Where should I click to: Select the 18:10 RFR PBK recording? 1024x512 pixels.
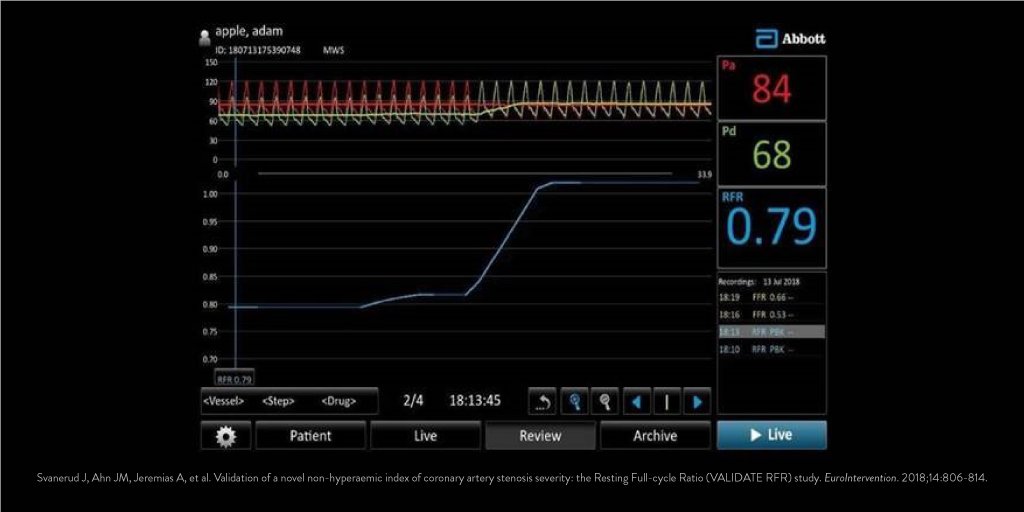click(x=771, y=349)
